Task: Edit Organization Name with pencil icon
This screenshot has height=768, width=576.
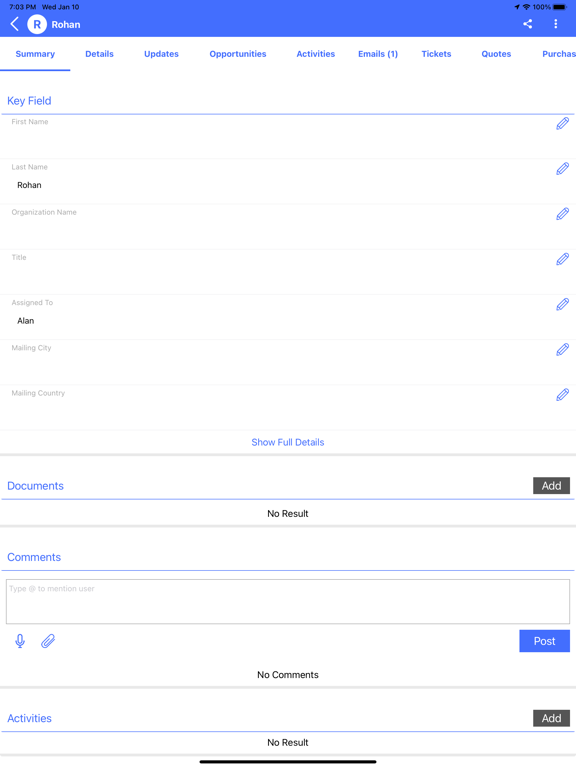Action: 562,214
